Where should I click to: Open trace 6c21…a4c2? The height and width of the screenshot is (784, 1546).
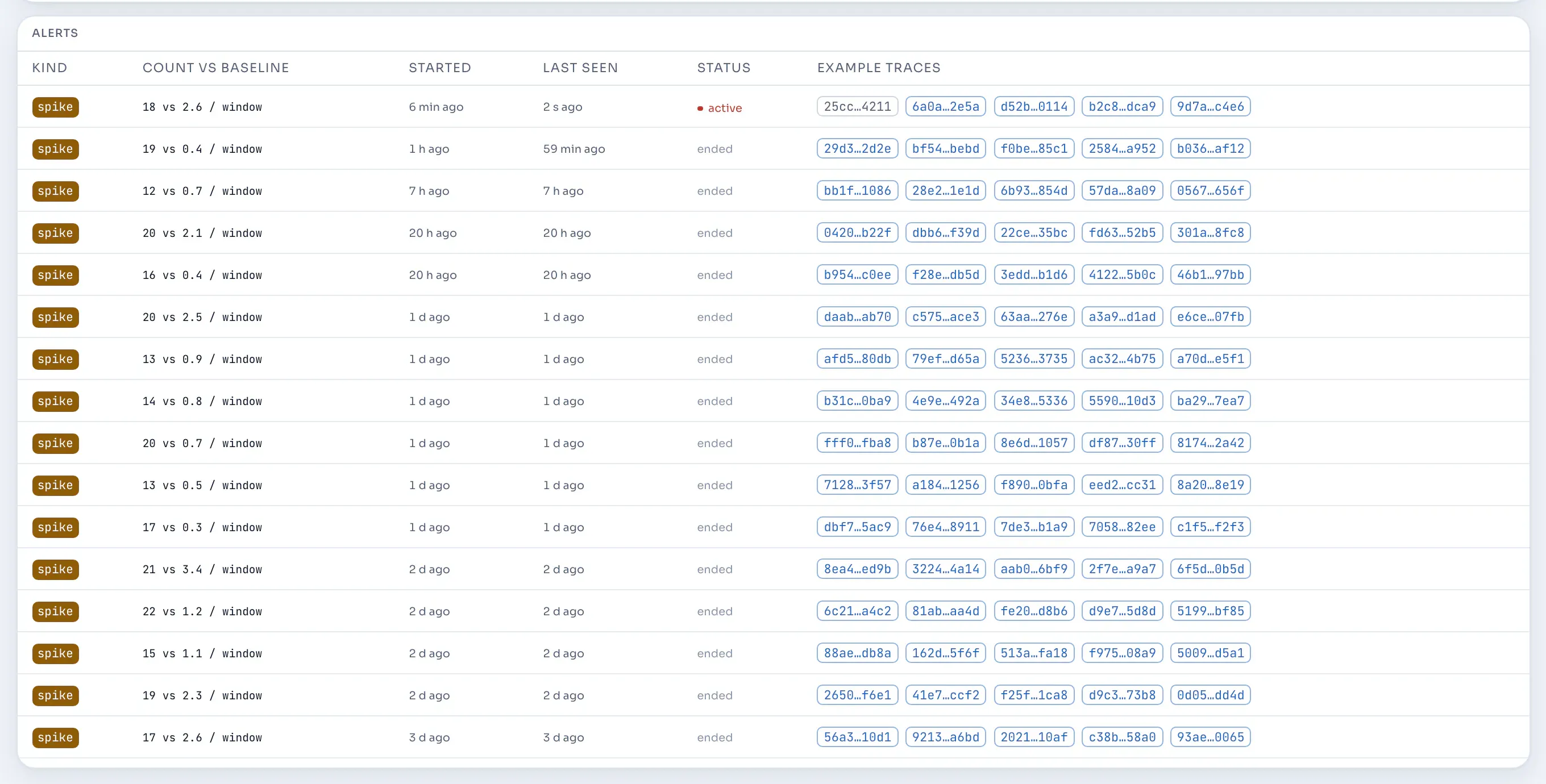857,611
